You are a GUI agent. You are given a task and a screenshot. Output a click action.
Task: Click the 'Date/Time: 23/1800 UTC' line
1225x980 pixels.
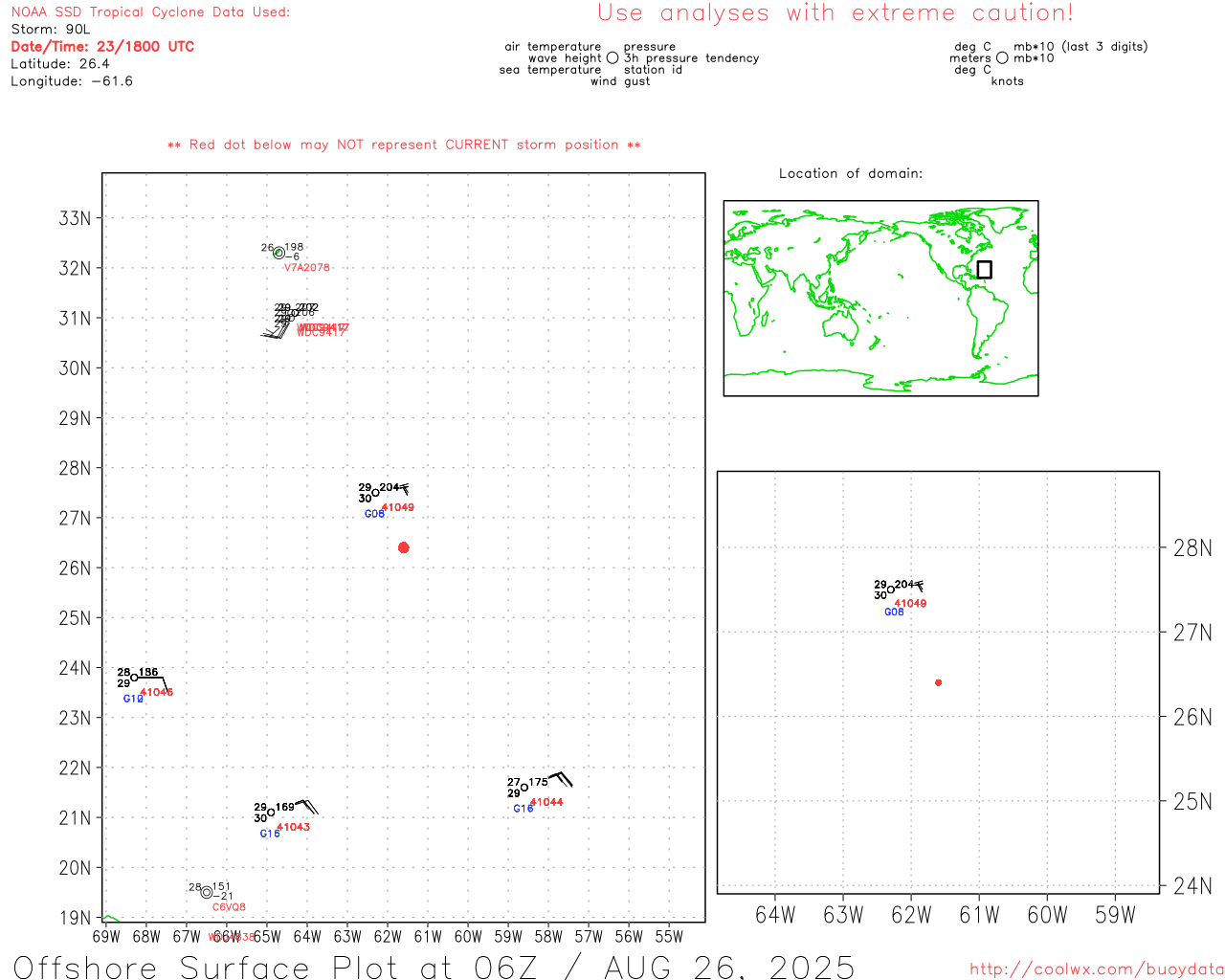coord(102,47)
